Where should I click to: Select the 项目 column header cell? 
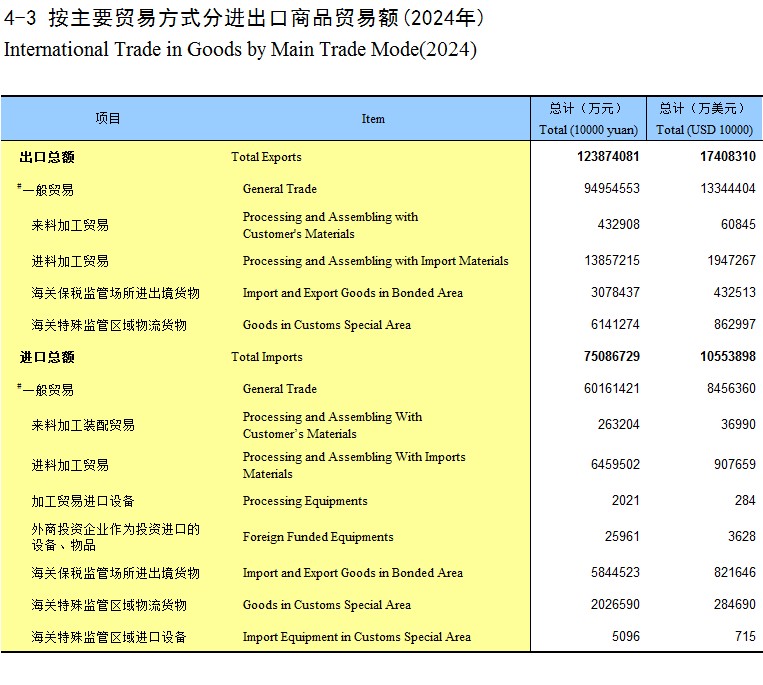(108, 118)
